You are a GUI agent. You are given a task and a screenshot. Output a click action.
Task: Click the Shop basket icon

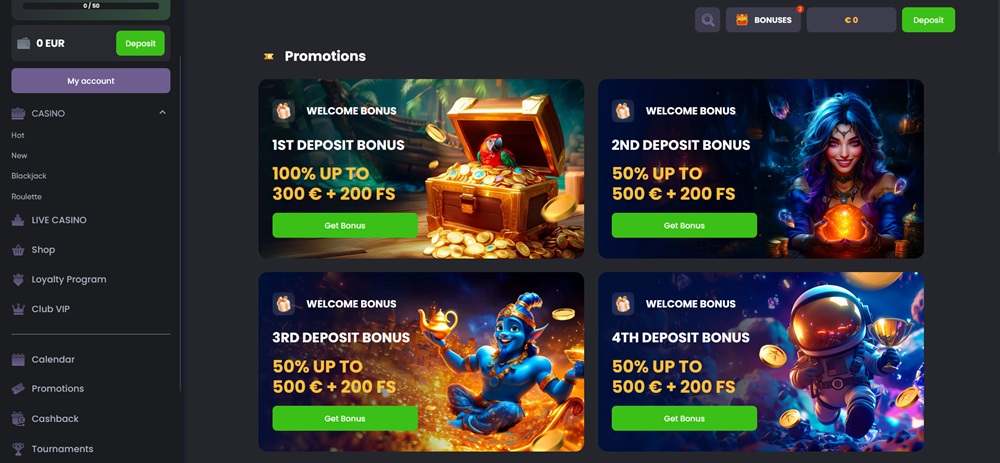(18, 250)
